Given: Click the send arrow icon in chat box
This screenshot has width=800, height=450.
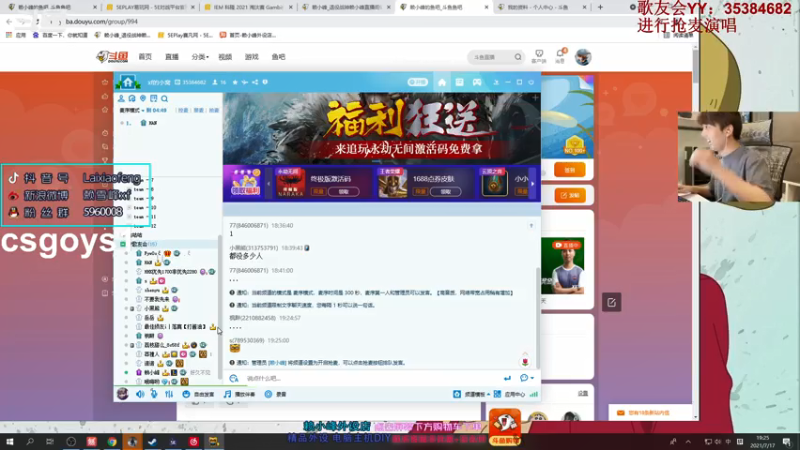Looking at the screenshot, I should 507,378.
